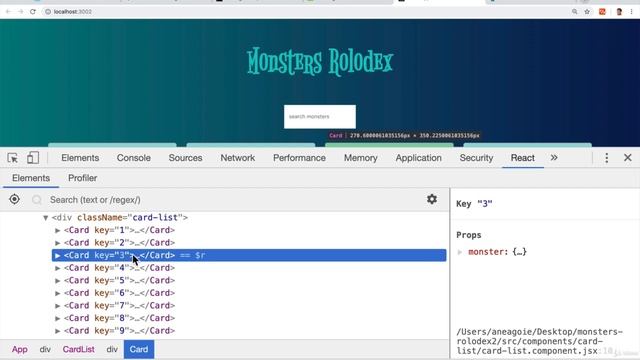
Task: Open the Memory tab
Action: pyautogui.click(x=360, y=158)
